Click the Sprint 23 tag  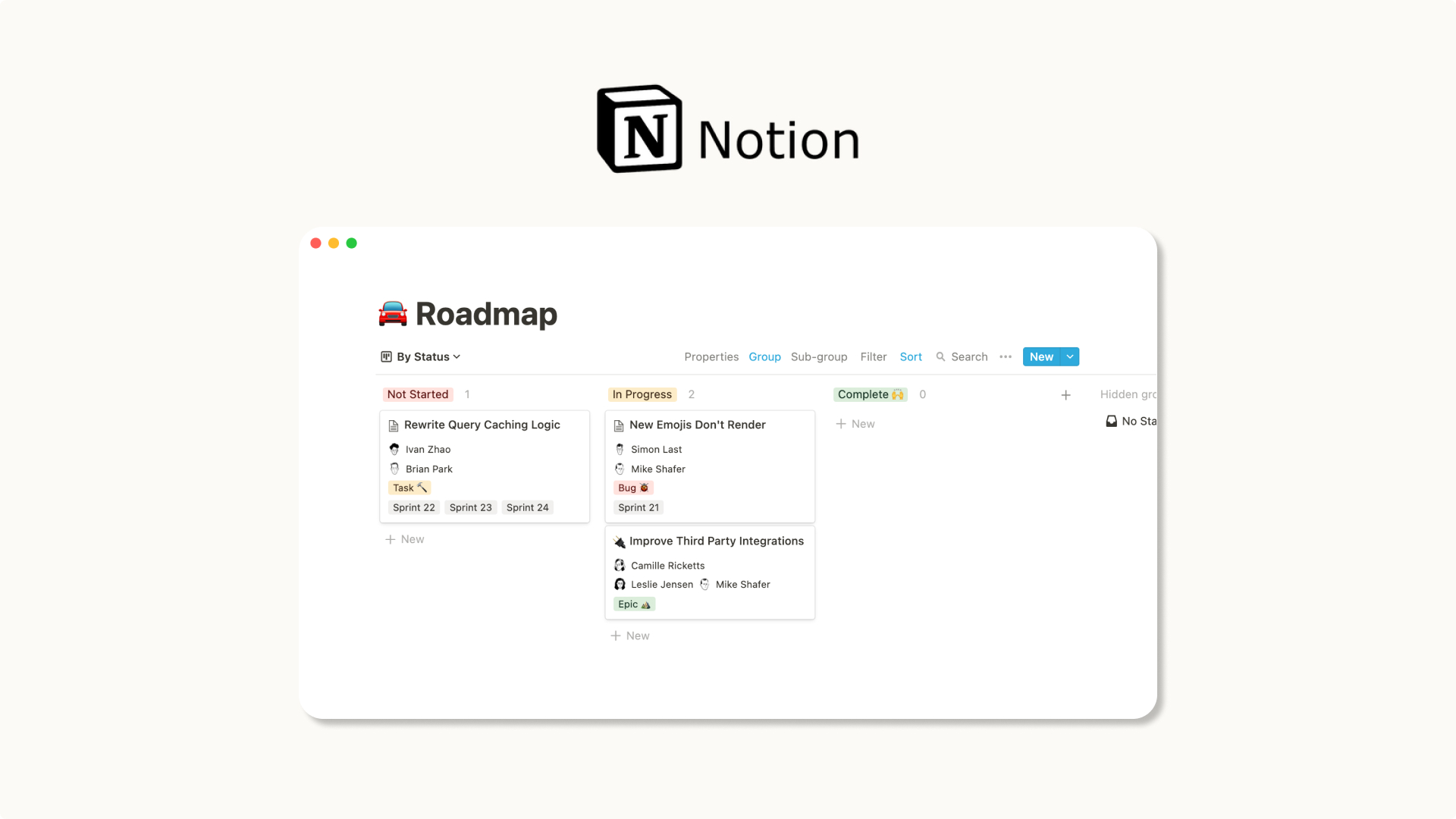[x=470, y=507]
